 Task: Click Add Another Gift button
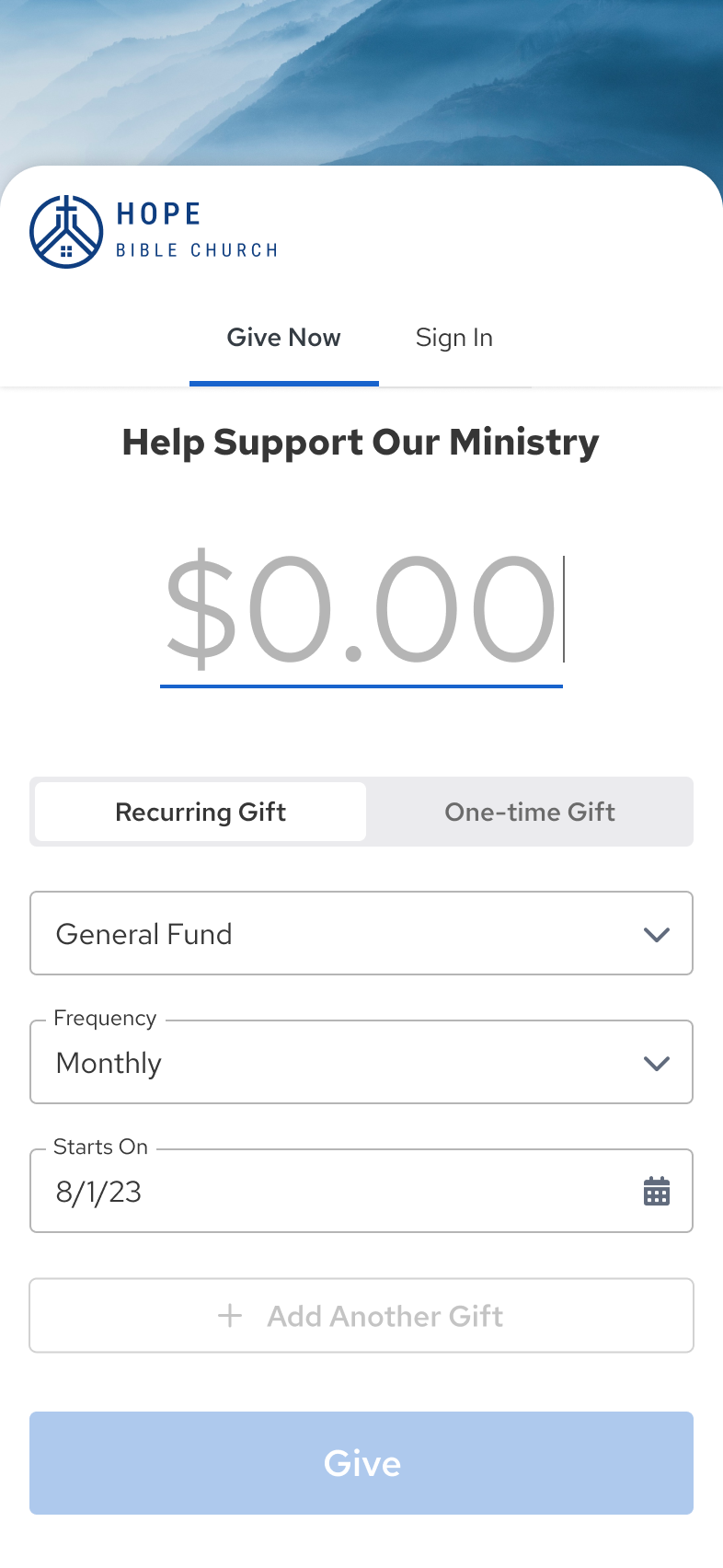[x=361, y=1316]
